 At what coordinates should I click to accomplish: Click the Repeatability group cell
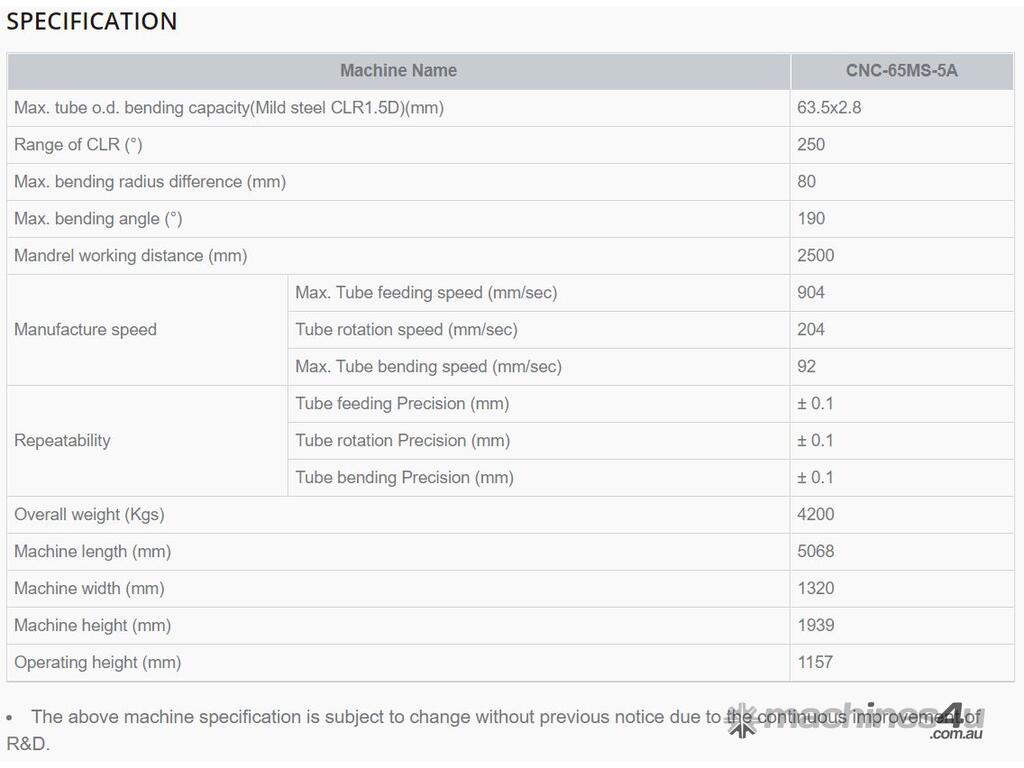pyautogui.click(x=62, y=440)
